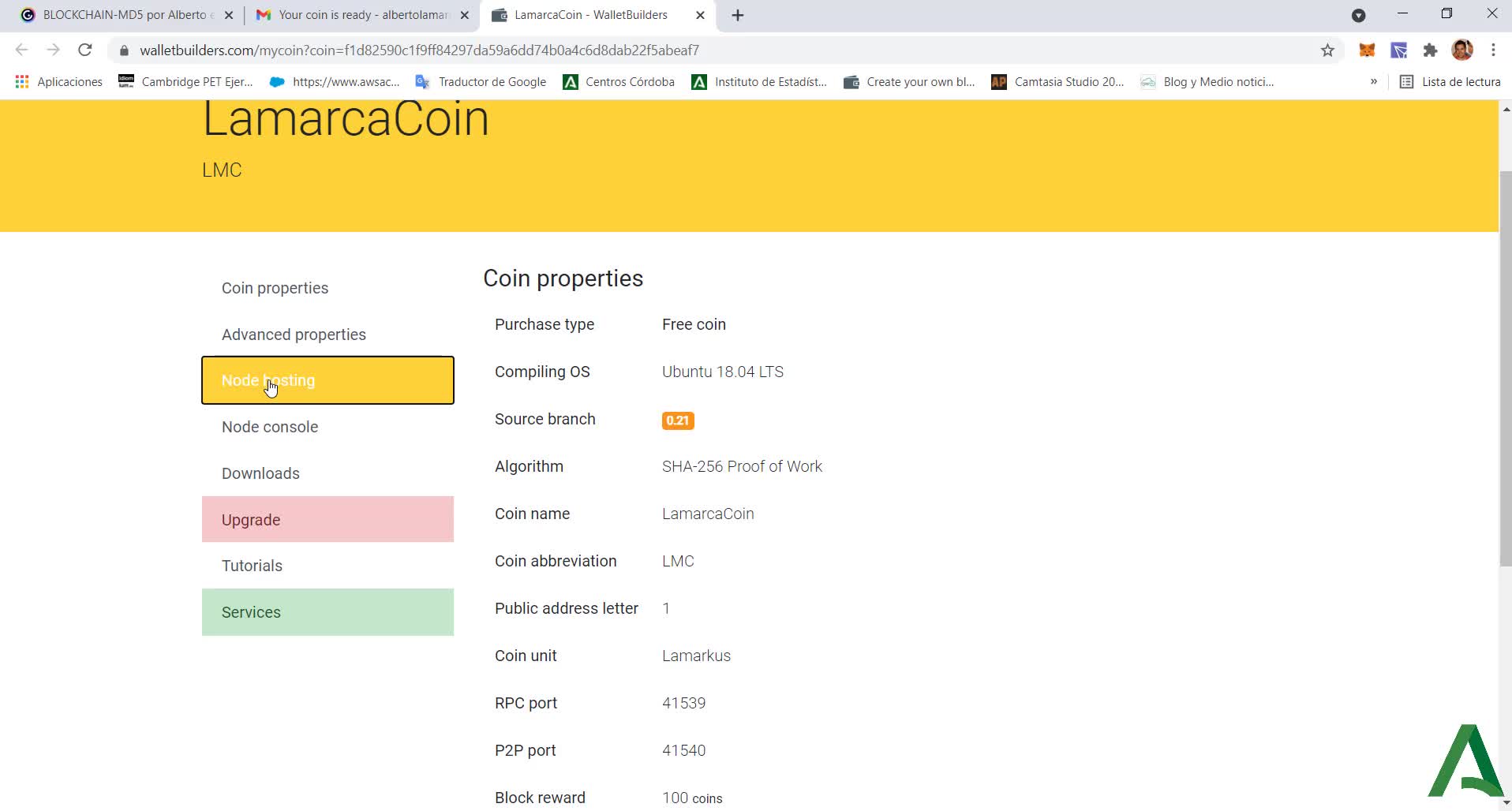Open the Chrome extensions puzzle icon
The width and height of the screenshot is (1512, 811).
[x=1428, y=50]
